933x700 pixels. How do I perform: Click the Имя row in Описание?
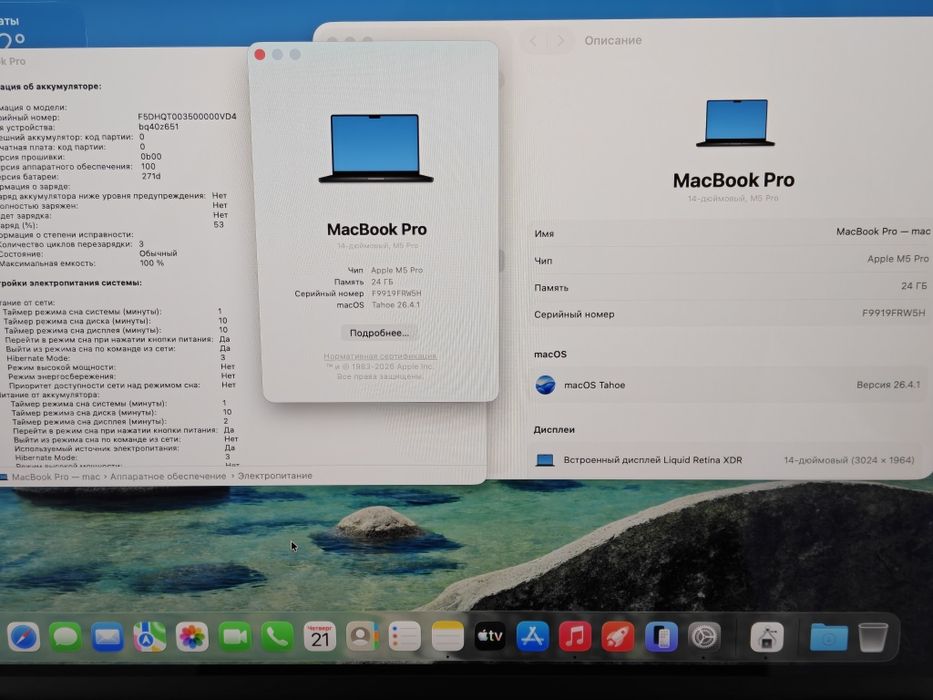732,233
